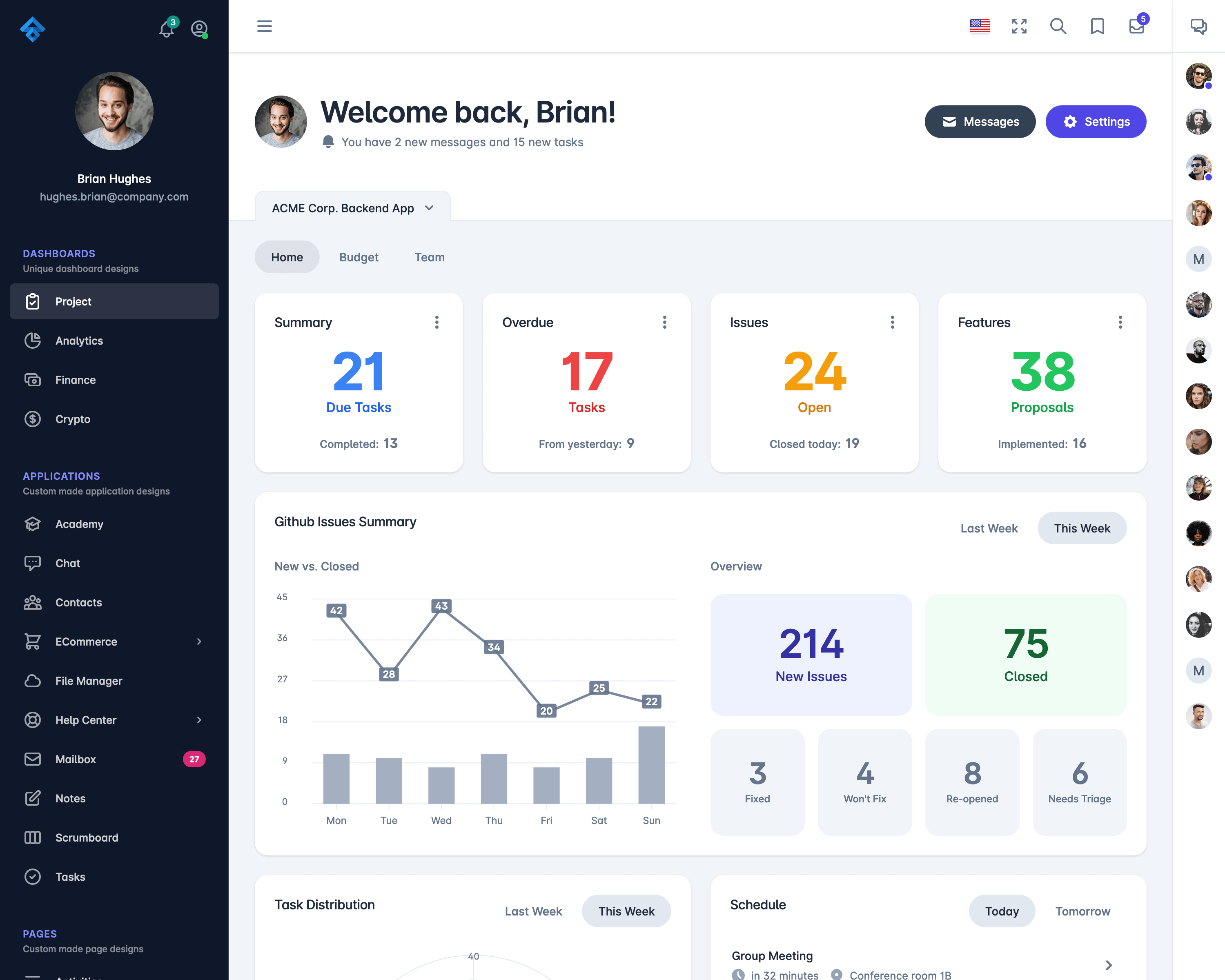Switch to the Budget tab

coord(359,257)
